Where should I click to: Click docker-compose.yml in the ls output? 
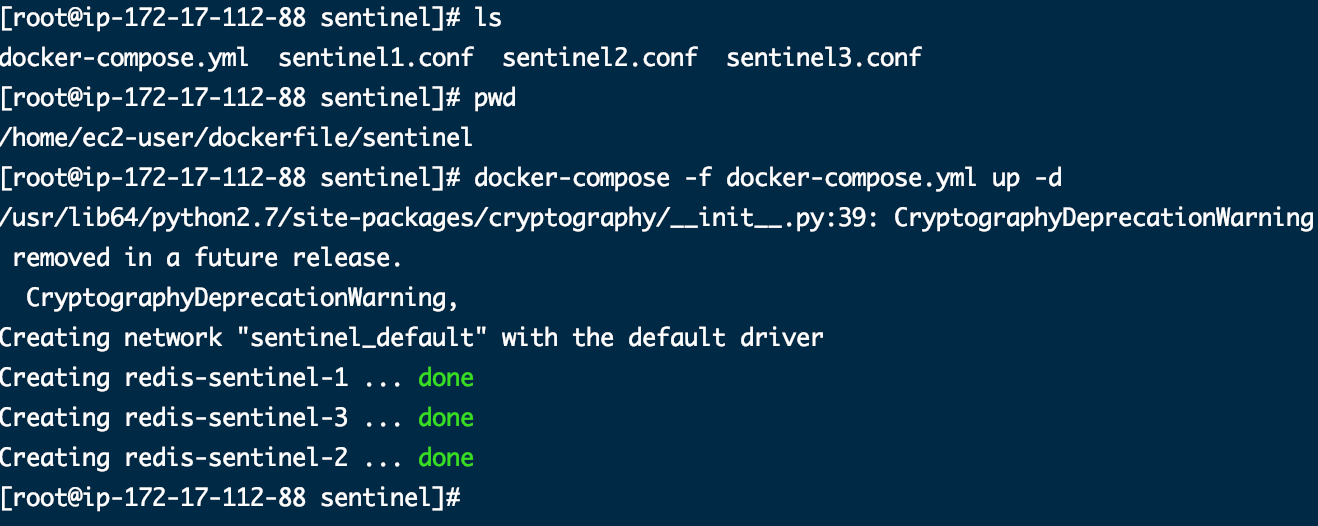(x=125, y=57)
